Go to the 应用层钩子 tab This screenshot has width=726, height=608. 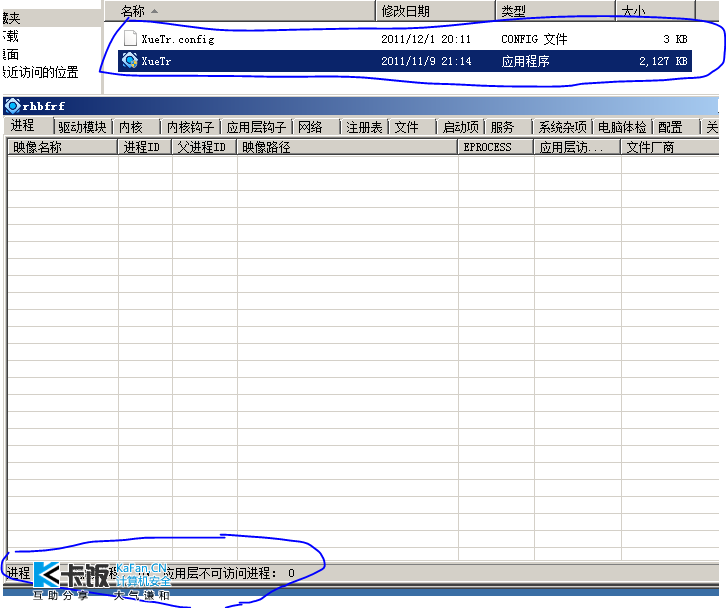click(x=256, y=127)
